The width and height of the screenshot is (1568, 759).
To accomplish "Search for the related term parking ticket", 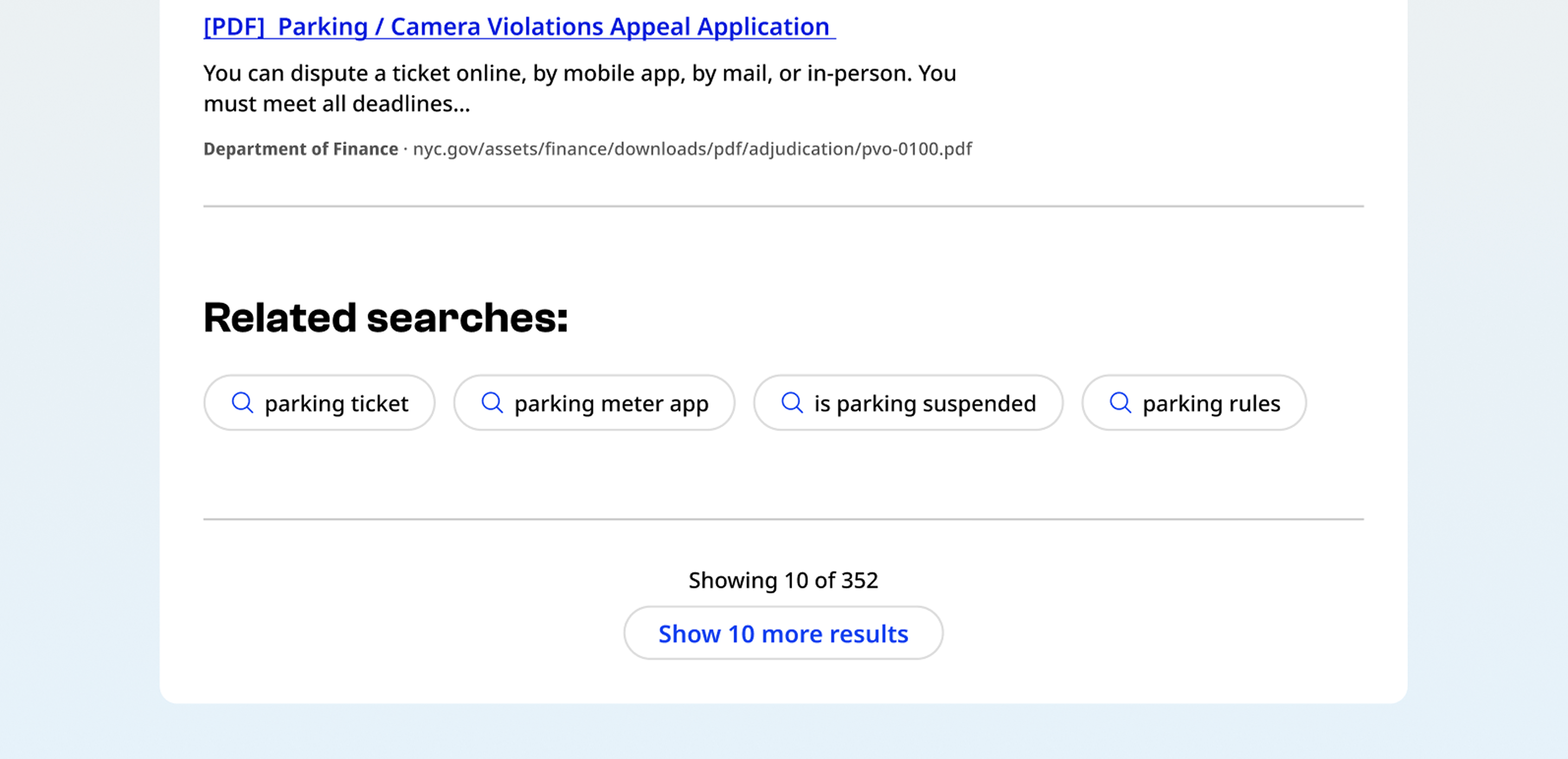I will pos(319,402).
